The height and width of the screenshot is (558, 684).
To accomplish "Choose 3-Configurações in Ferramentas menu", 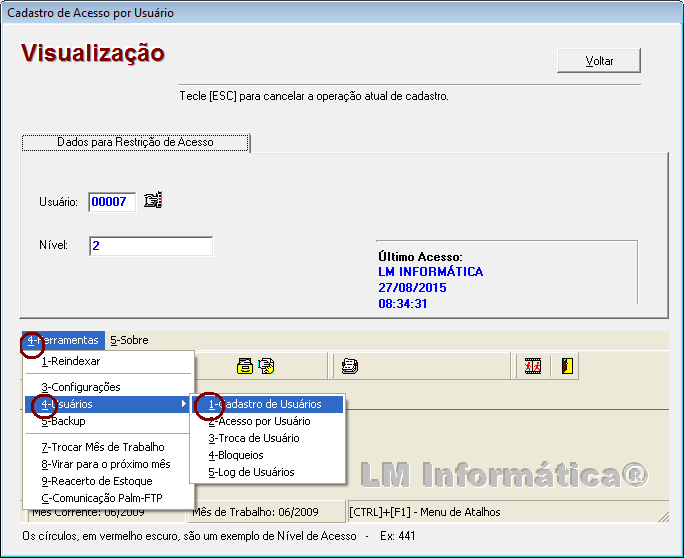I will 80,387.
